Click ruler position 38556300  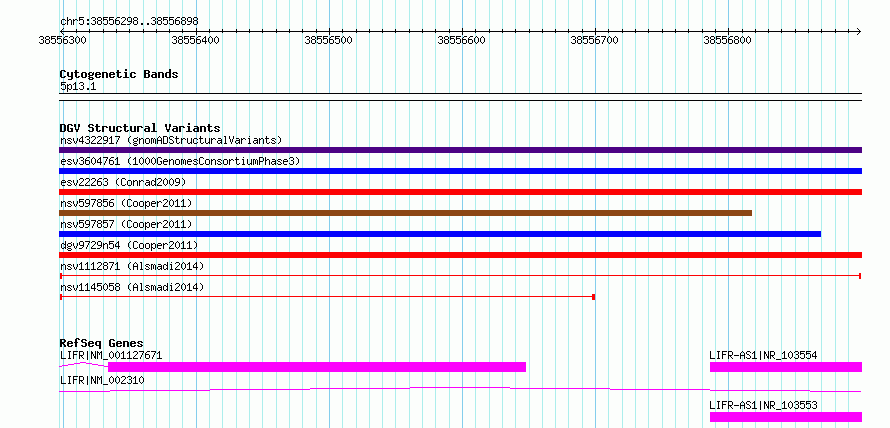pyautogui.click(x=60, y=40)
